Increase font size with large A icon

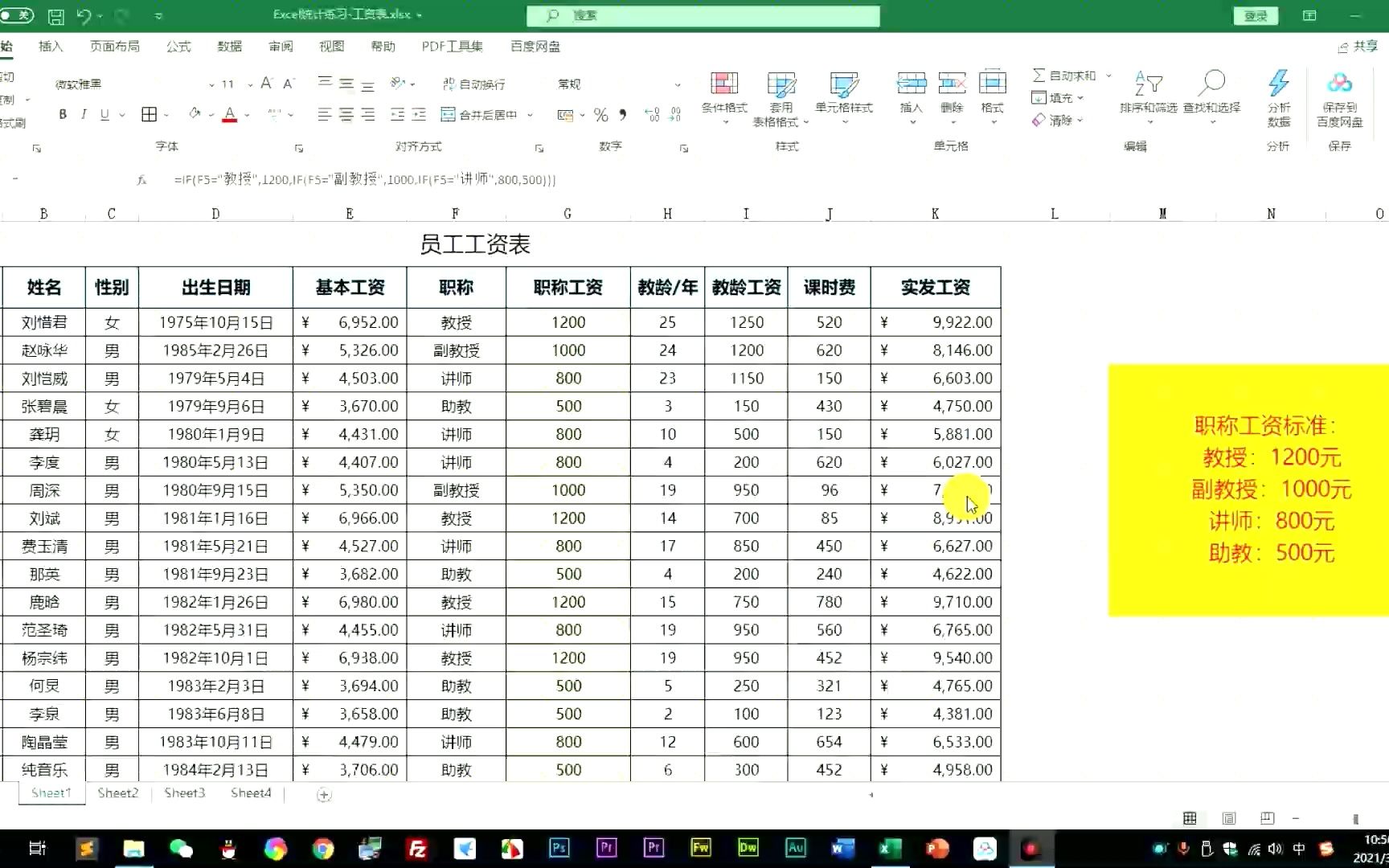click(x=267, y=83)
